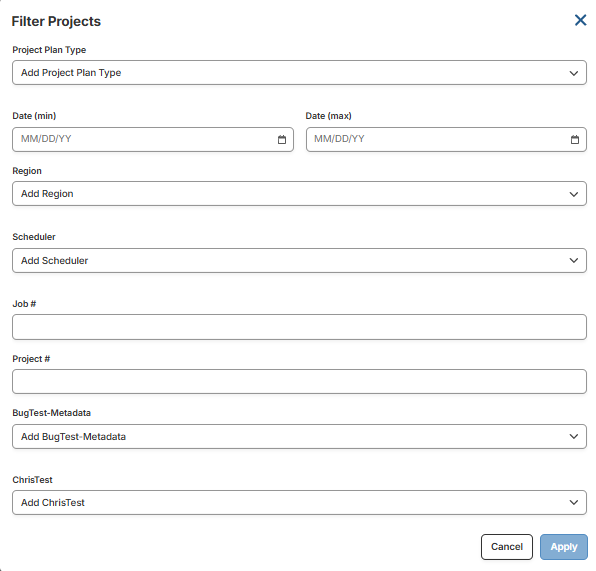Open the Date (min) calendar picker icon

click(x=282, y=140)
